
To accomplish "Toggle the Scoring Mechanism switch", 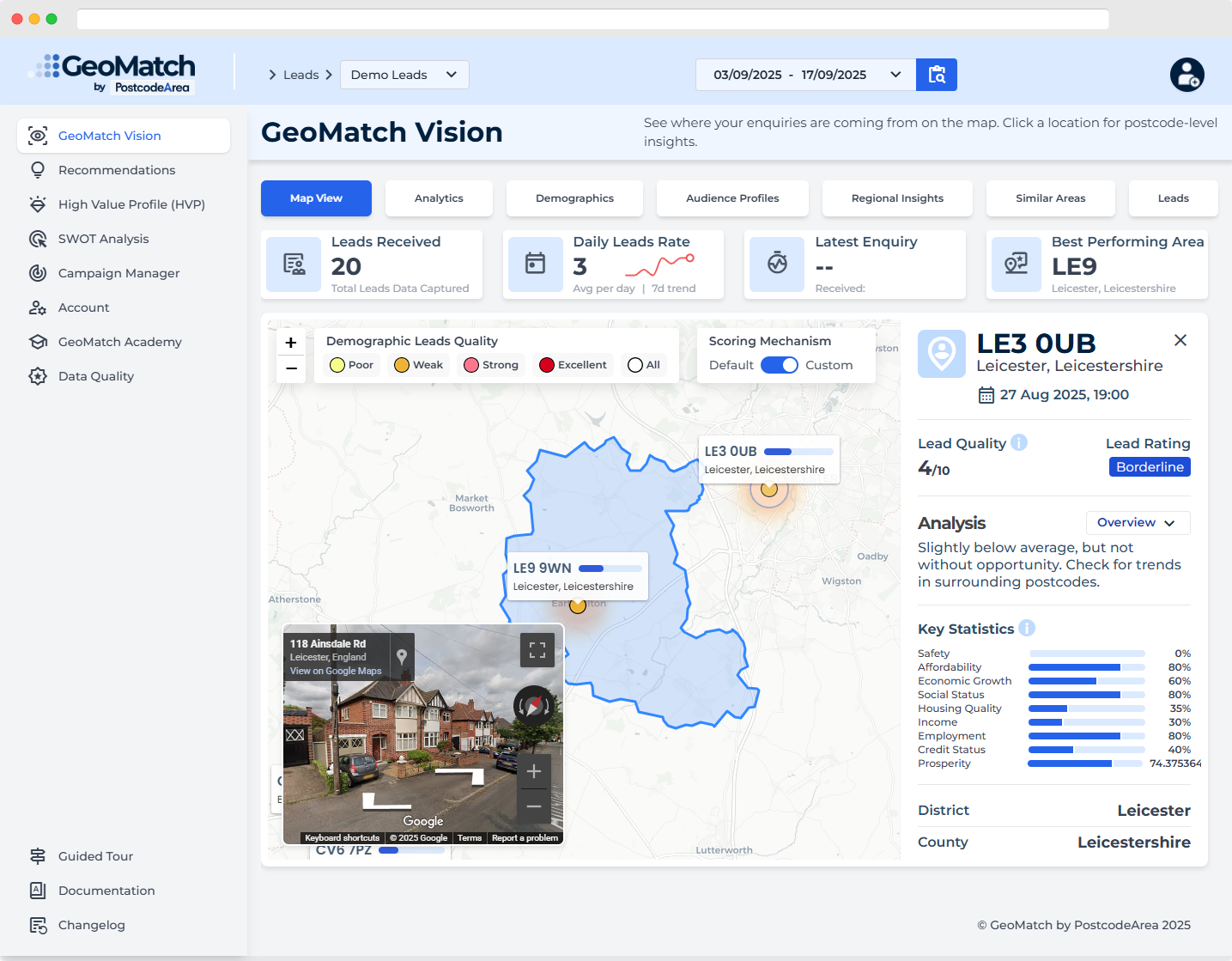I will (x=780, y=365).
